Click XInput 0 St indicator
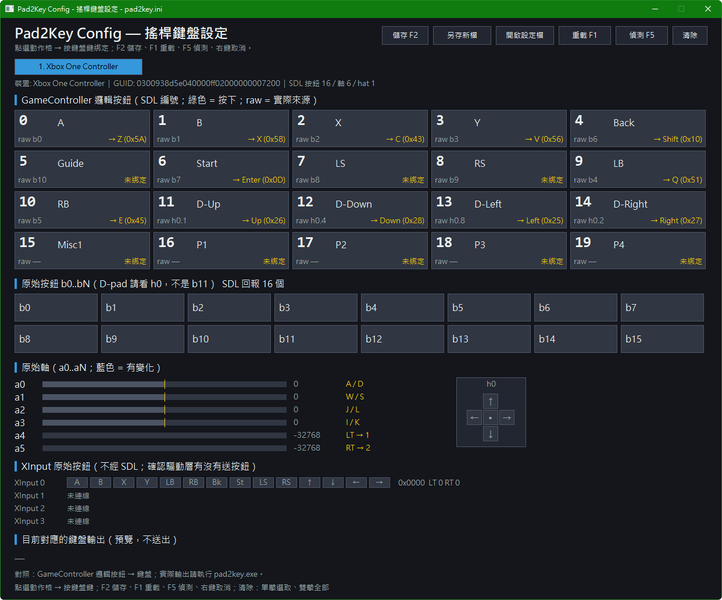This screenshot has width=722, height=600. click(240, 483)
